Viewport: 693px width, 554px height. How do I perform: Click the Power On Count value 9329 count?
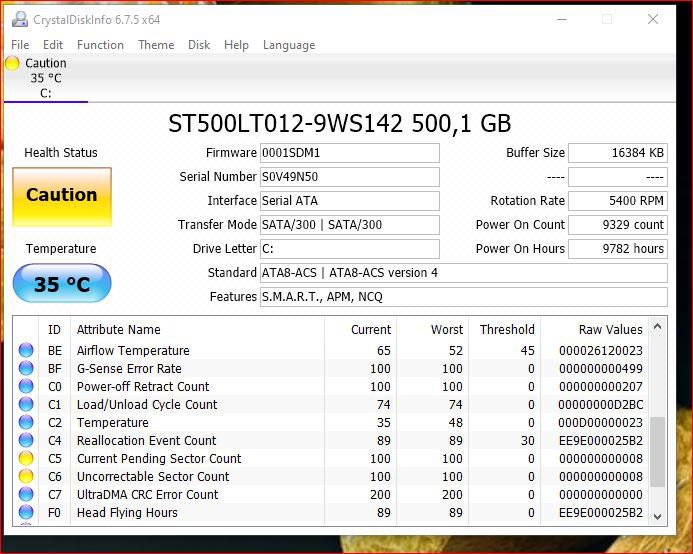[x=618, y=225]
